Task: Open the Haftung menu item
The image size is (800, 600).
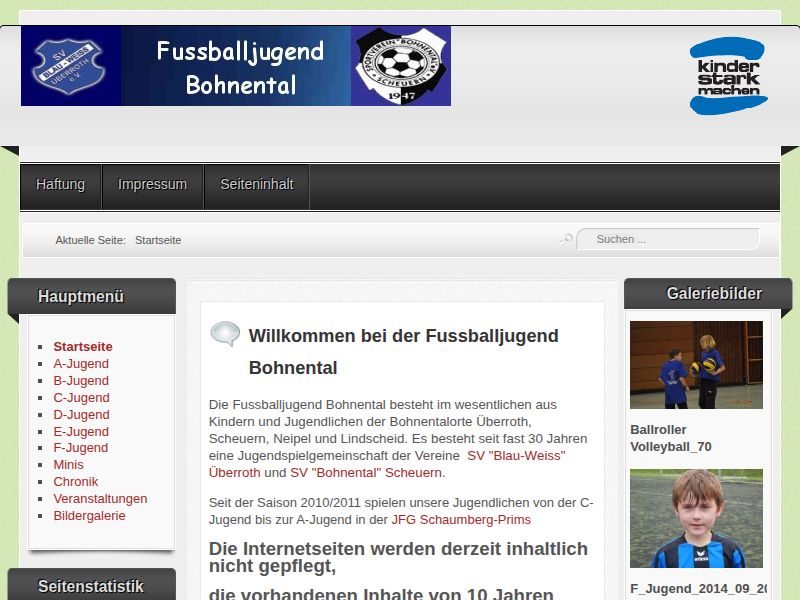Action: 61,185
